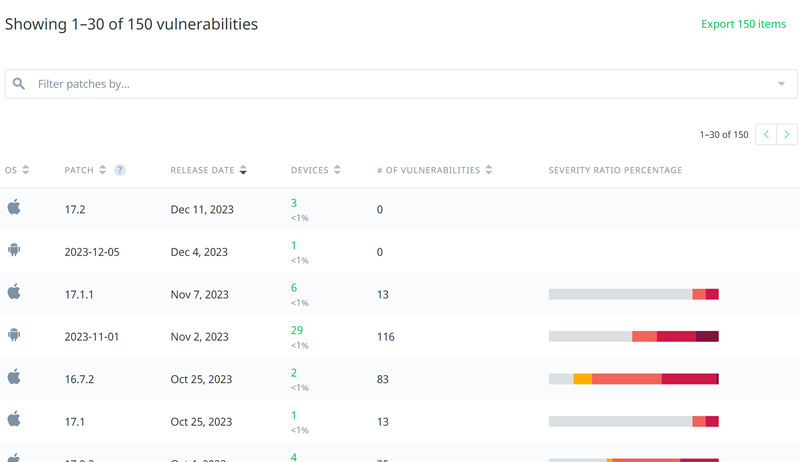The image size is (800, 462).
Task: Go to previous page with left chevron
Action: 766,135
